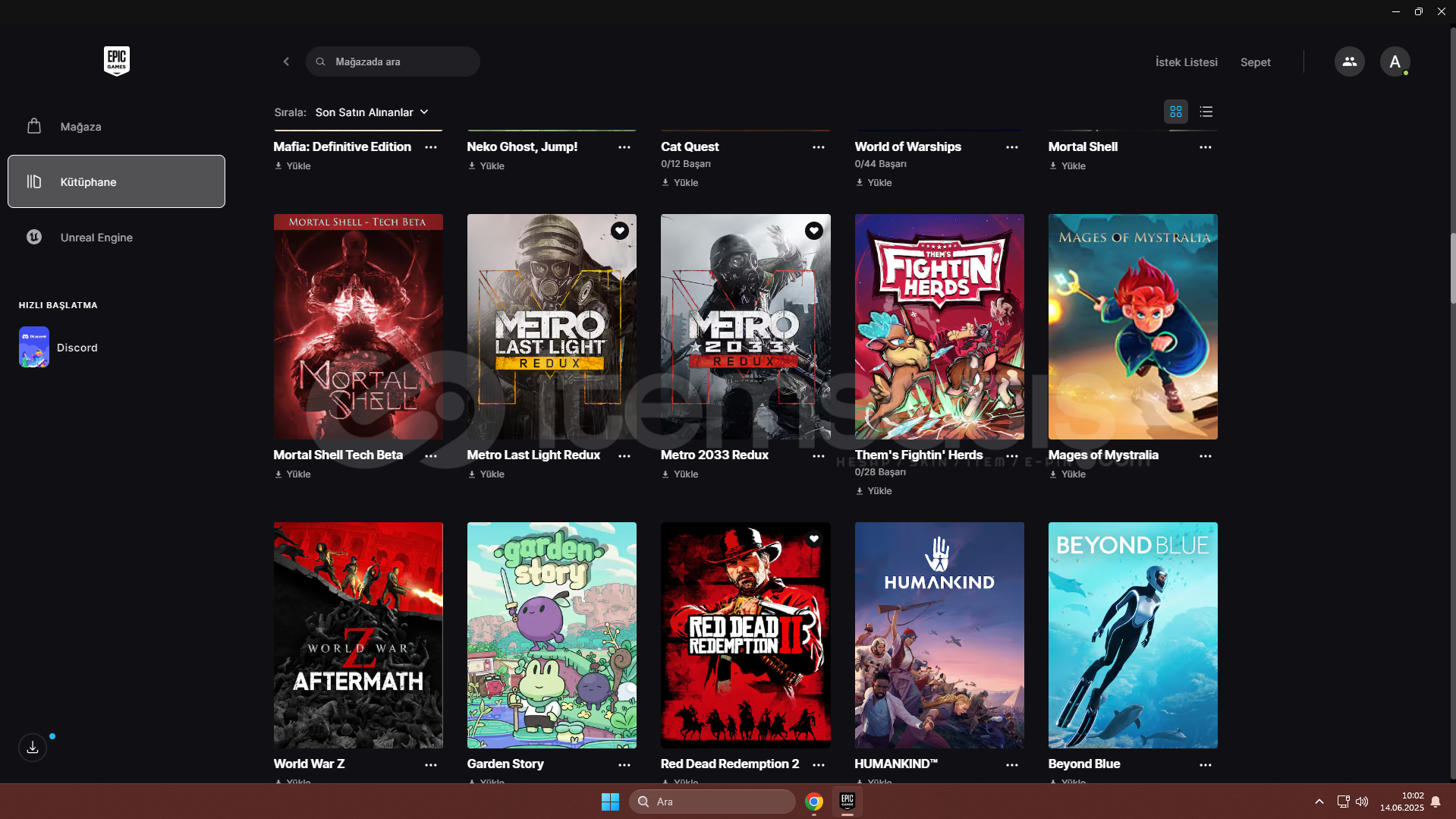Toggle favorite heart on Red Dead Redemption 2
The height and width of the screenshot is (819, 1456).
[x=813, y=539]
